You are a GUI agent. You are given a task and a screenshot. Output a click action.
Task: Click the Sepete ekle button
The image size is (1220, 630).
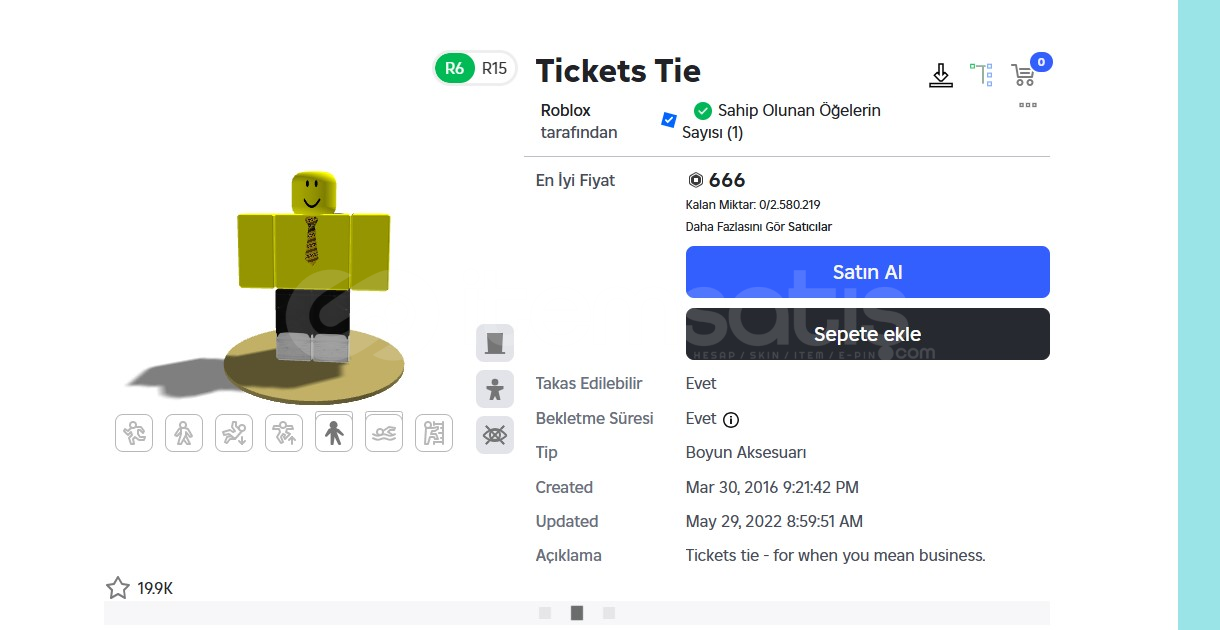[x=867, y=334]
